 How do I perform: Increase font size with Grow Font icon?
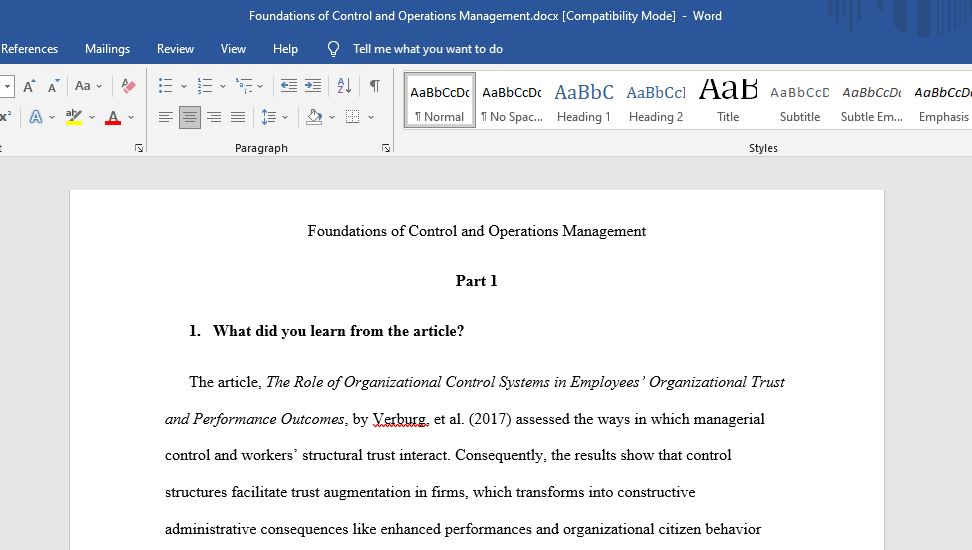[29, 86]
